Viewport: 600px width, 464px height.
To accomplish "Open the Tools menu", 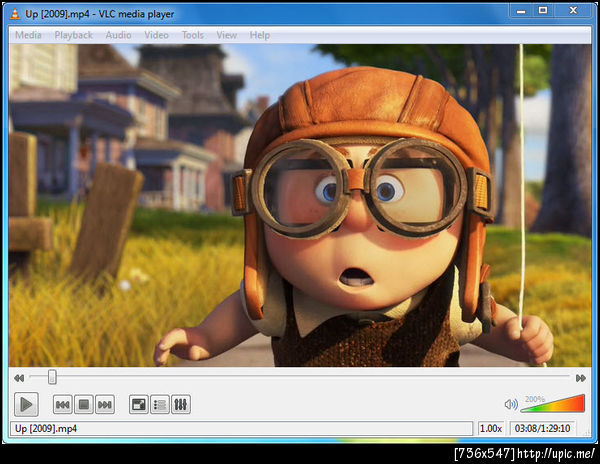I will point(192,35).
